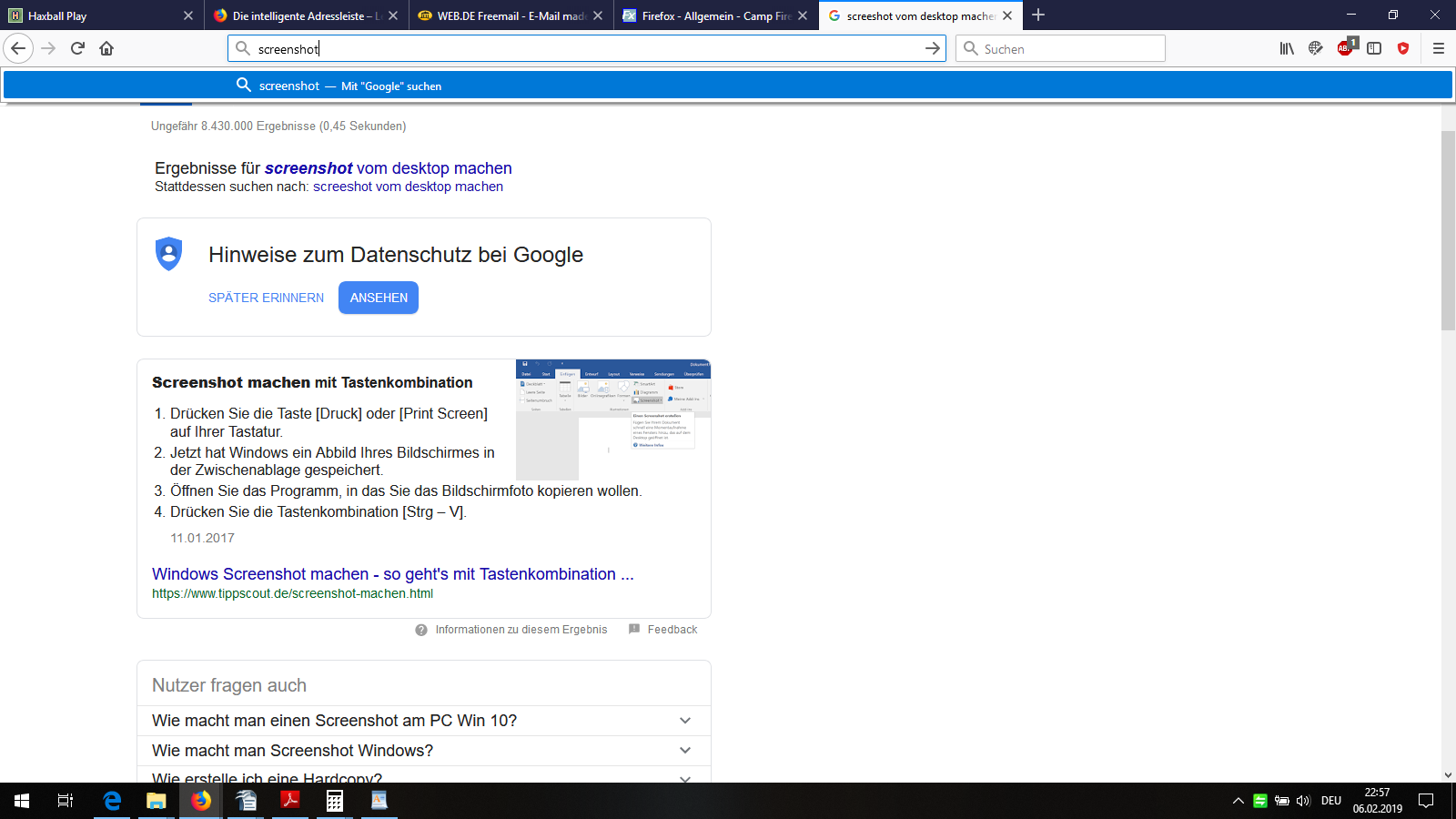The image size is (1456, 819).
Task: Click the red shield play extension icon
Action: [x=1403, y=48]
